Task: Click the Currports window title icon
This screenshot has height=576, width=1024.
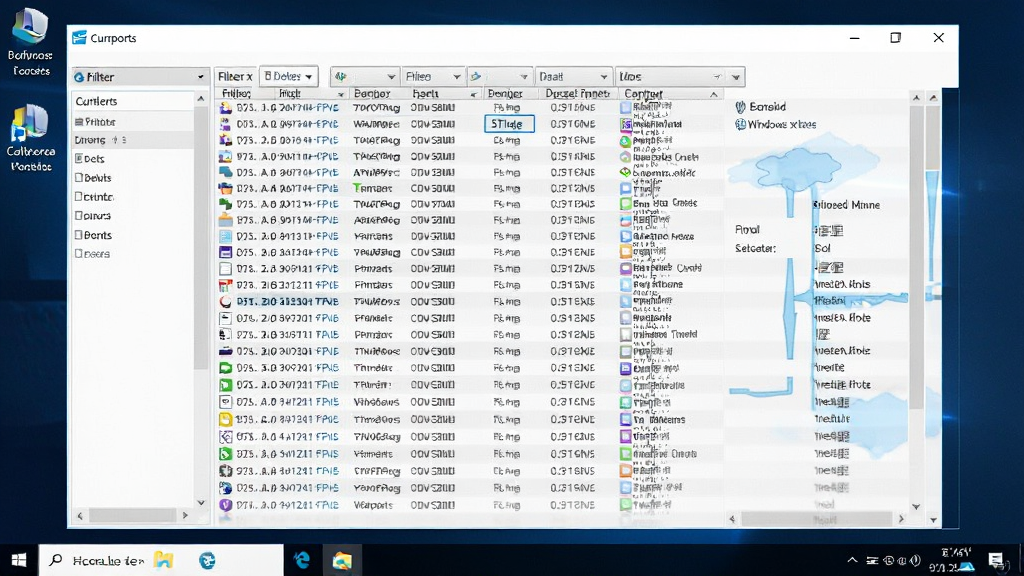Action: tap(79, 38)
